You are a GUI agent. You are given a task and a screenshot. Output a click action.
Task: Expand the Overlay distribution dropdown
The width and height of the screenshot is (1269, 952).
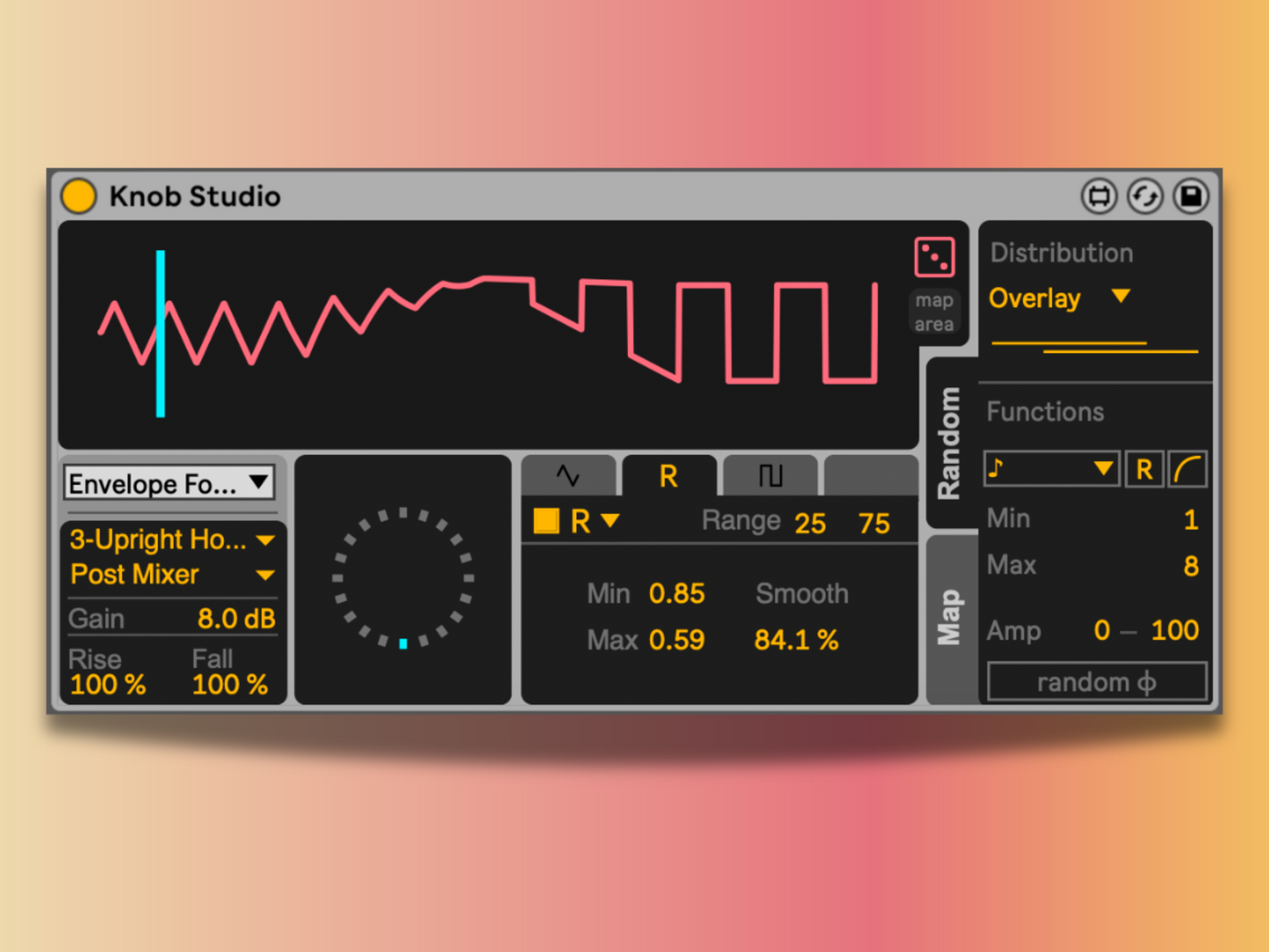(1060, 299)
